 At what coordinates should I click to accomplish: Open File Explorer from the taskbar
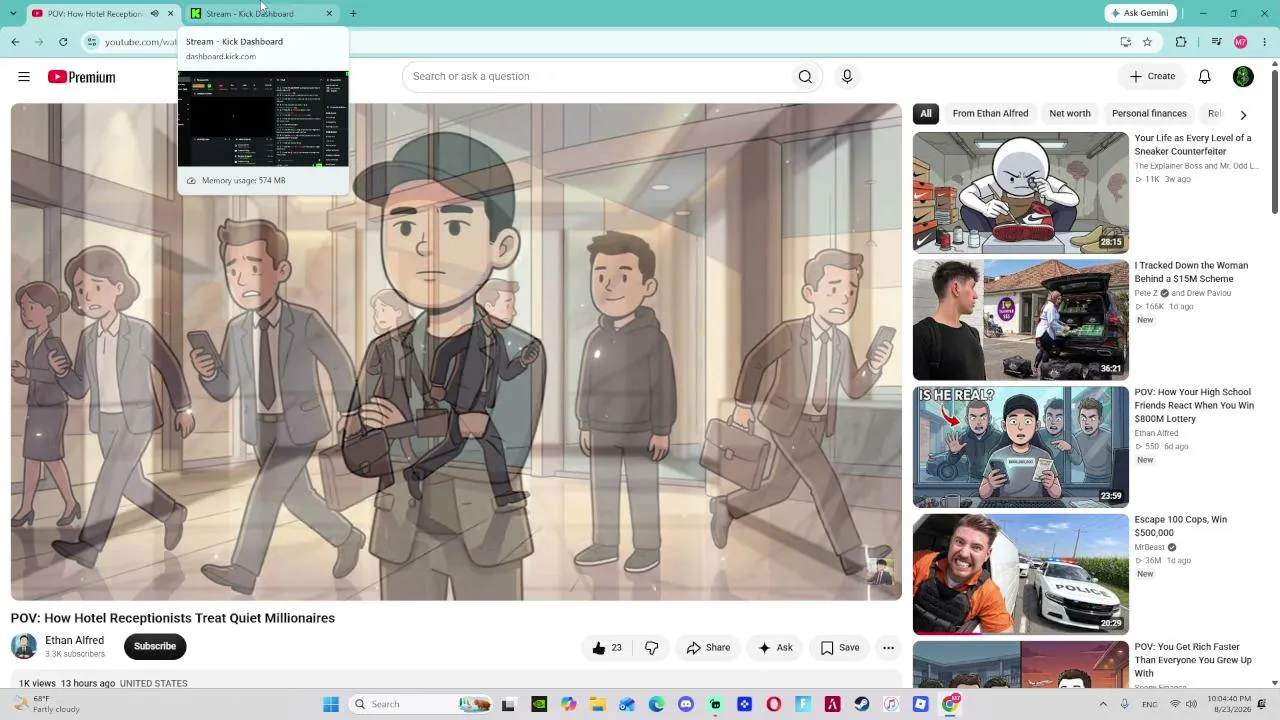(x=598, y=704)
